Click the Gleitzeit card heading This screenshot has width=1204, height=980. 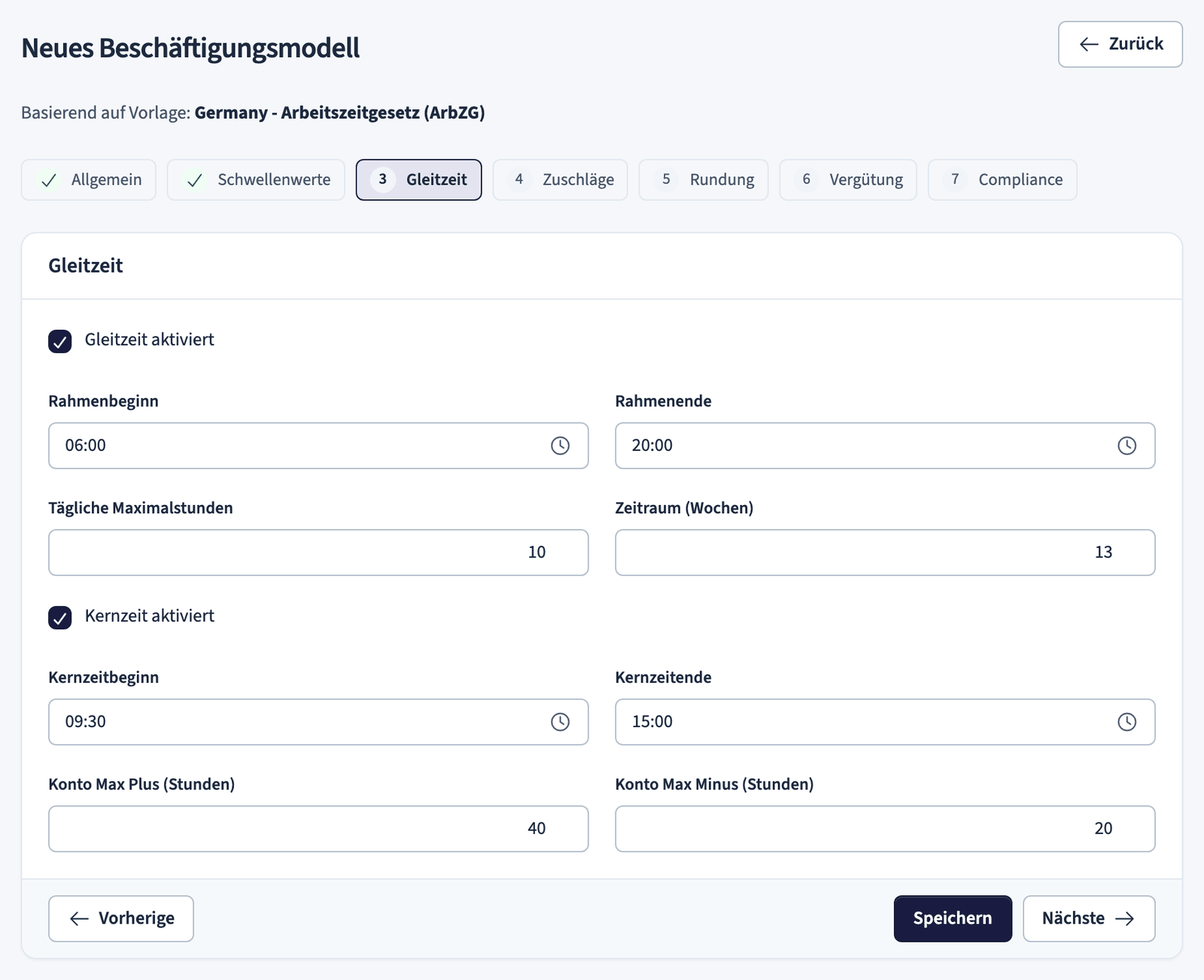coord(86,266)
